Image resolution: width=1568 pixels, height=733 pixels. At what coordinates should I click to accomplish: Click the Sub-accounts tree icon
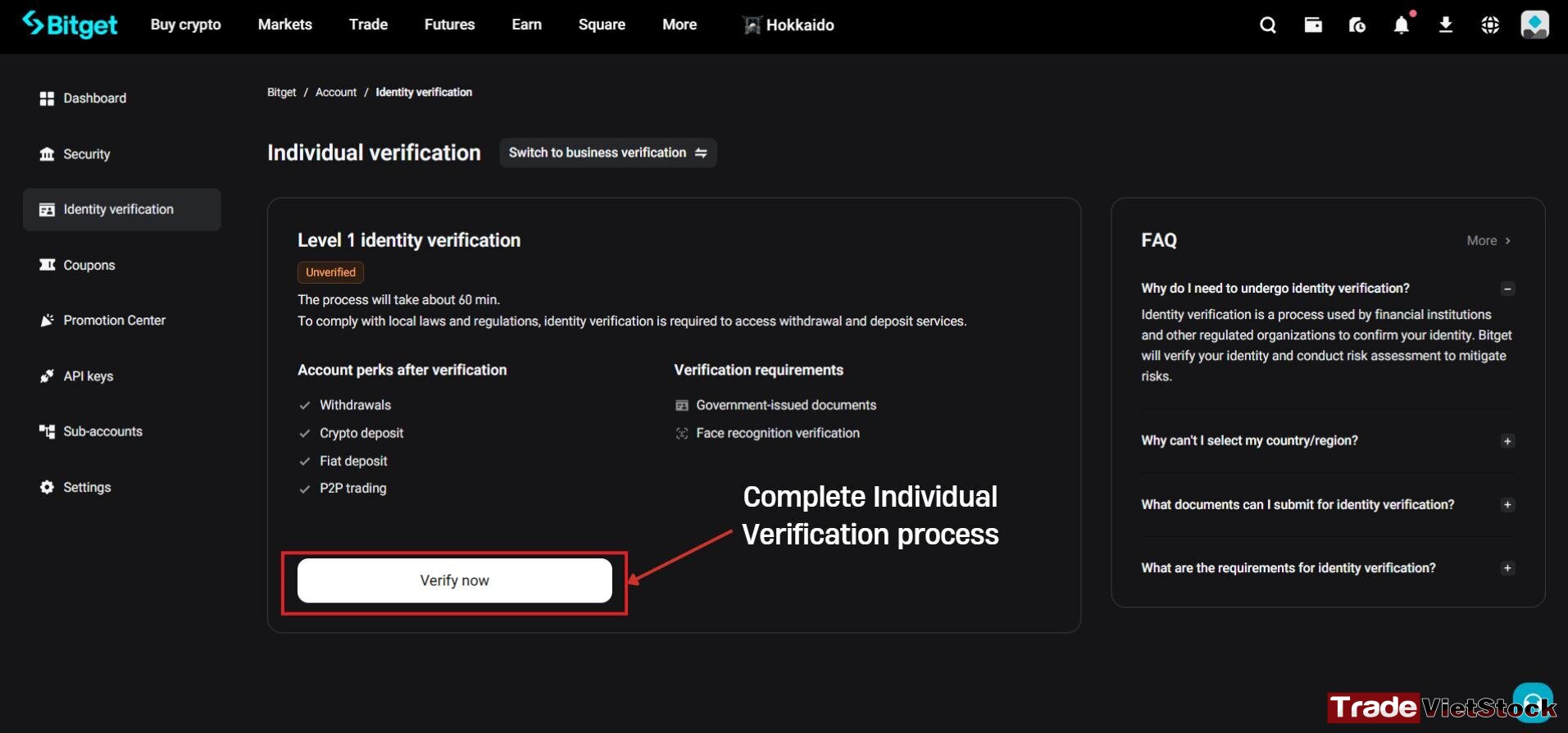[x=47, y=431]
